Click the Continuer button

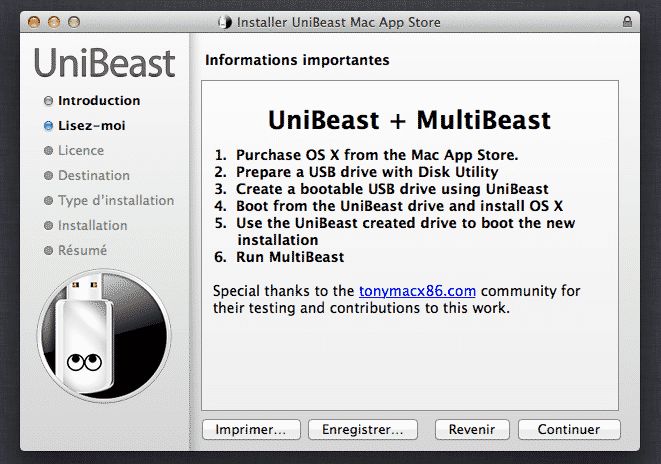pos(569,429)
